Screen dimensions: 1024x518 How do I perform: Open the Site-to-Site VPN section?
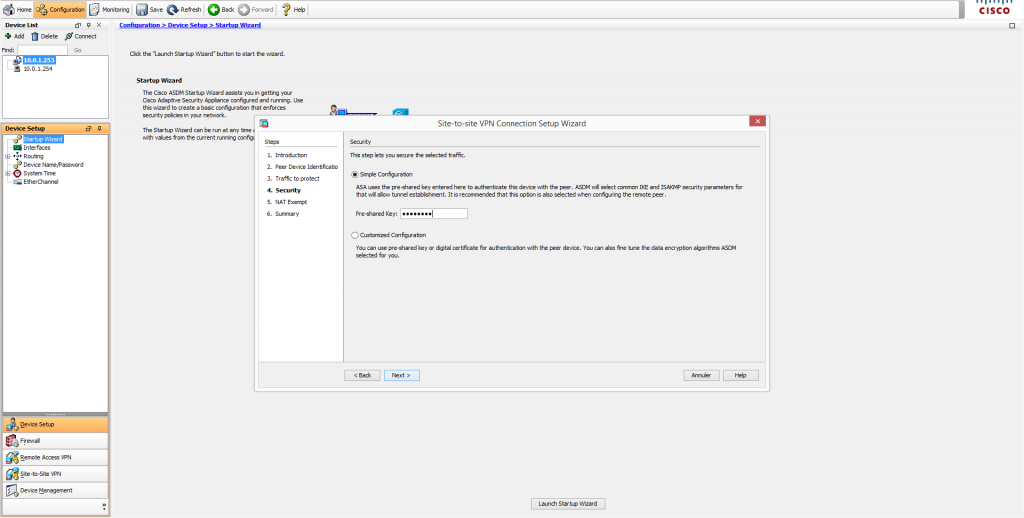tap(56, 474)
